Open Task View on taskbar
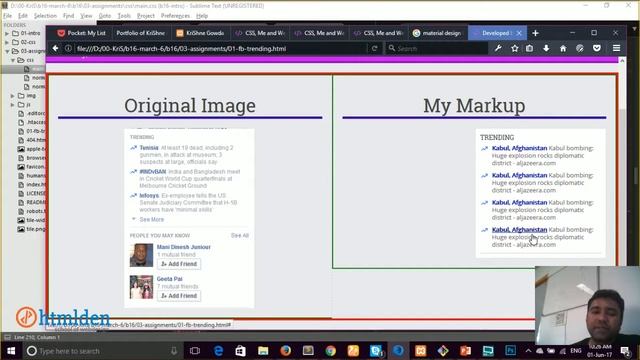 click(195, 351)
